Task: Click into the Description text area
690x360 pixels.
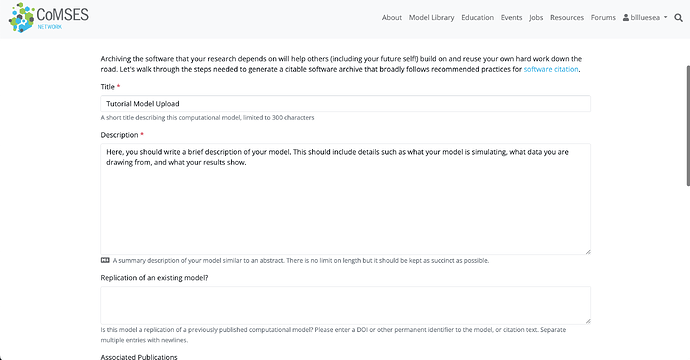Action: (345, 199)
